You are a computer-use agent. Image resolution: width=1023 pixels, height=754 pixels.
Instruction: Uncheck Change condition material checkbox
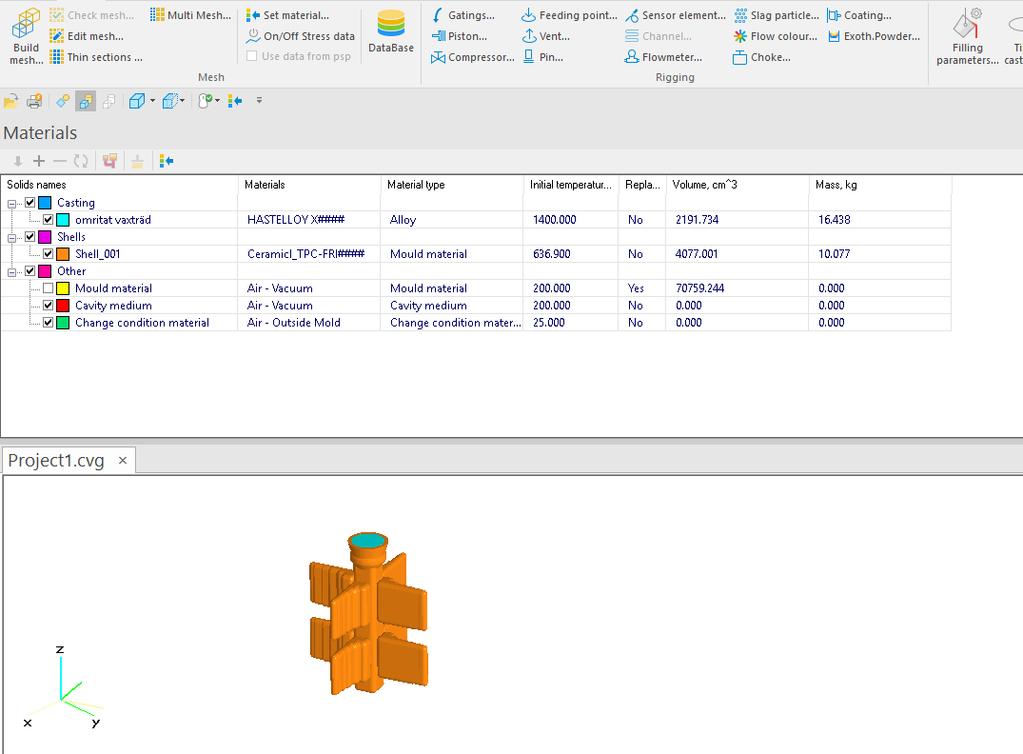48,322
